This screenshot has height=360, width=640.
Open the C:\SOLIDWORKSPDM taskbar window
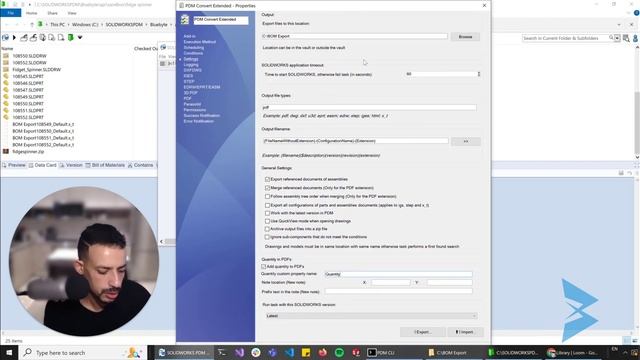click(x=514, y=352)
